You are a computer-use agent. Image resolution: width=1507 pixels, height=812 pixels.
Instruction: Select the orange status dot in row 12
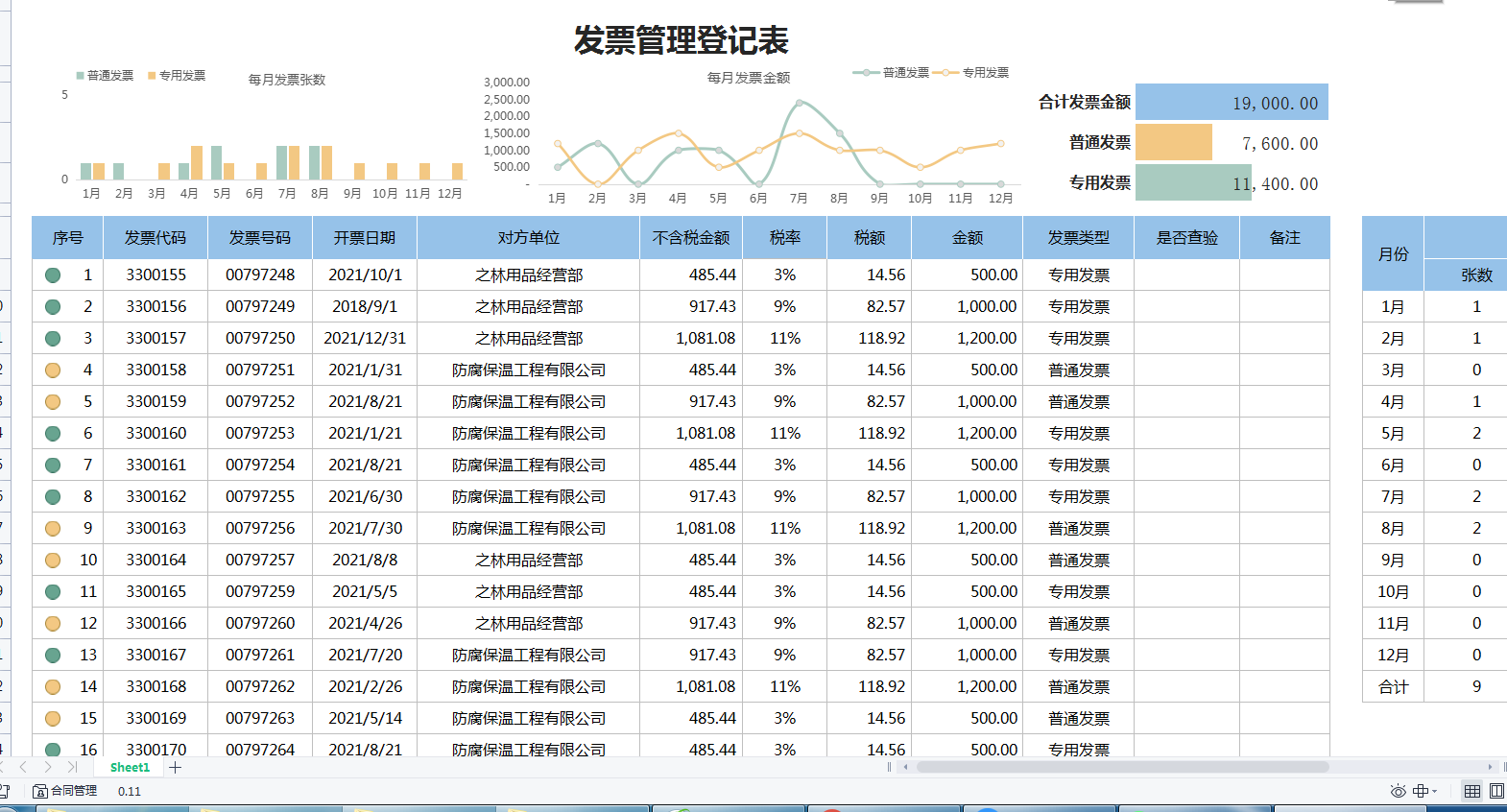53,624
